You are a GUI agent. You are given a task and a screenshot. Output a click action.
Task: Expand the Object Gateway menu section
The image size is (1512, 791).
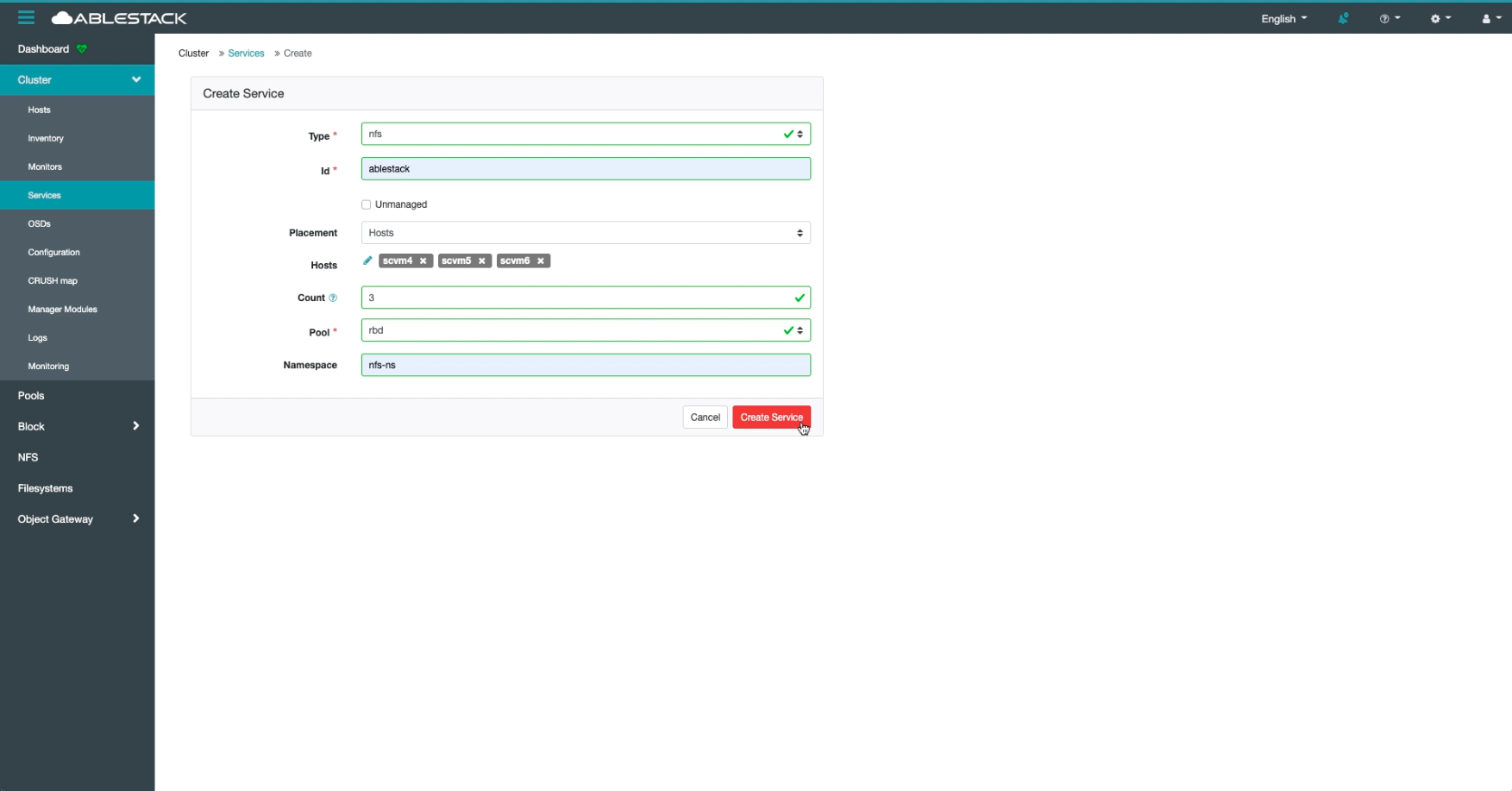coord(78,519)
